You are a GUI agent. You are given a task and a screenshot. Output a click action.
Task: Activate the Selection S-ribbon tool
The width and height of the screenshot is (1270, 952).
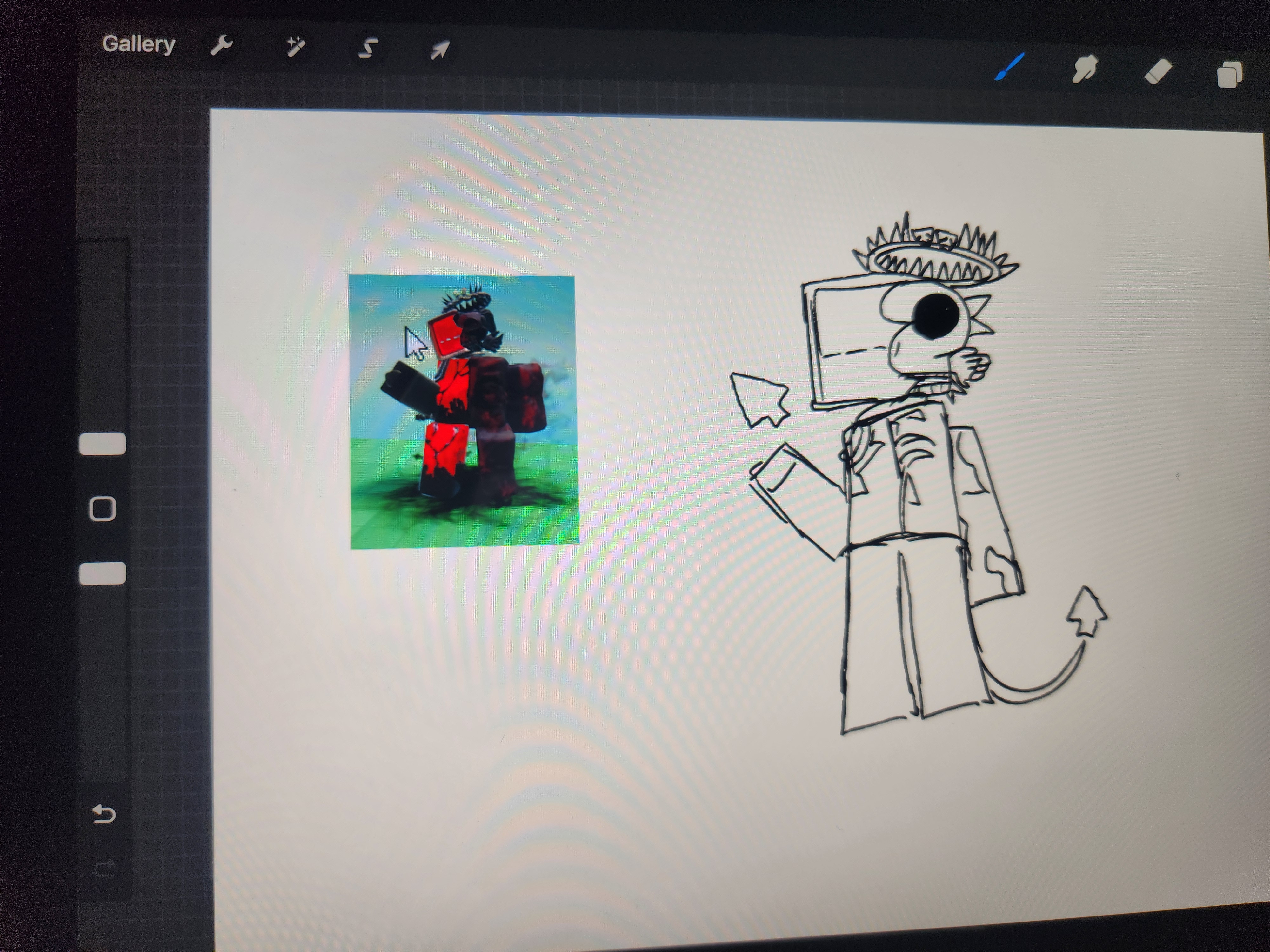point(368,49)
